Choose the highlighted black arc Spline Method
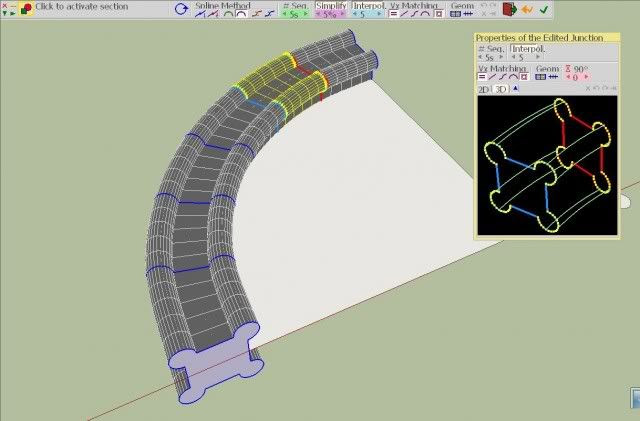 click(241, 14)
